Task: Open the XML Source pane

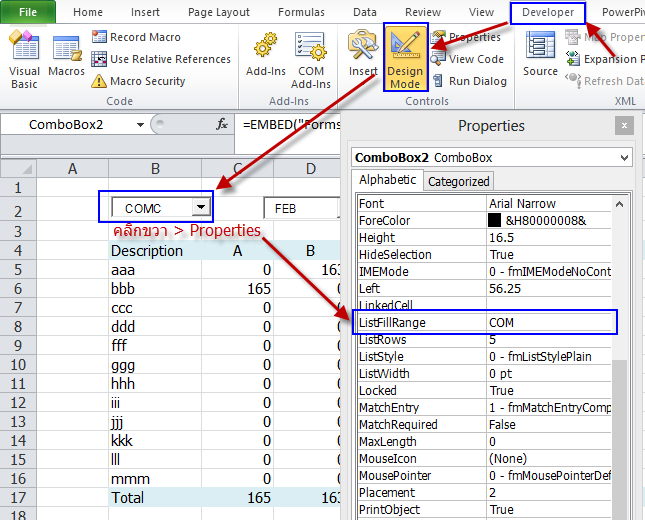Action: [540, 57]
